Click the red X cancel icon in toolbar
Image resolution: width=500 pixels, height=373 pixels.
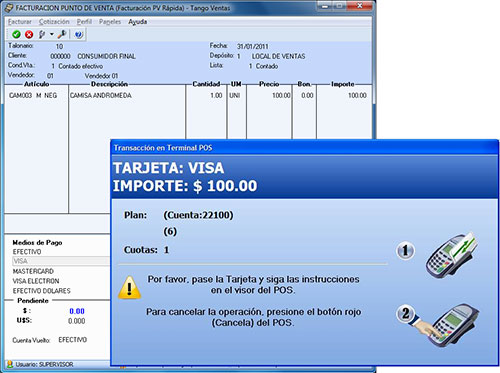[29, 34]
